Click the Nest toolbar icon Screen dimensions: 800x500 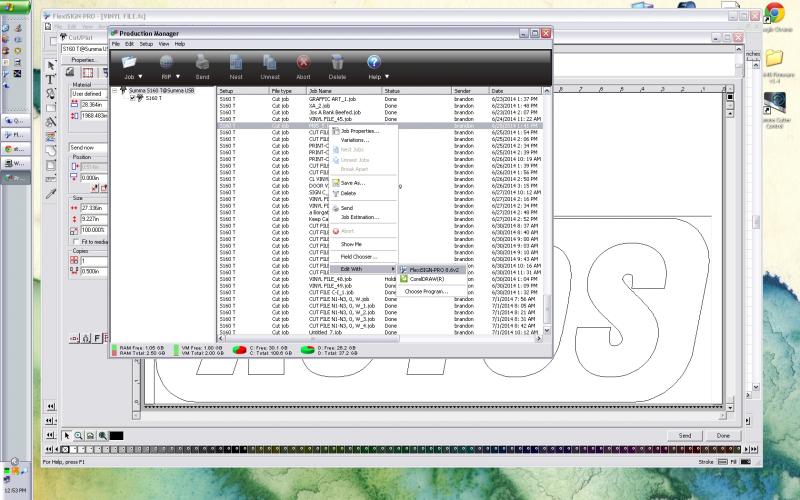(236, 62)
